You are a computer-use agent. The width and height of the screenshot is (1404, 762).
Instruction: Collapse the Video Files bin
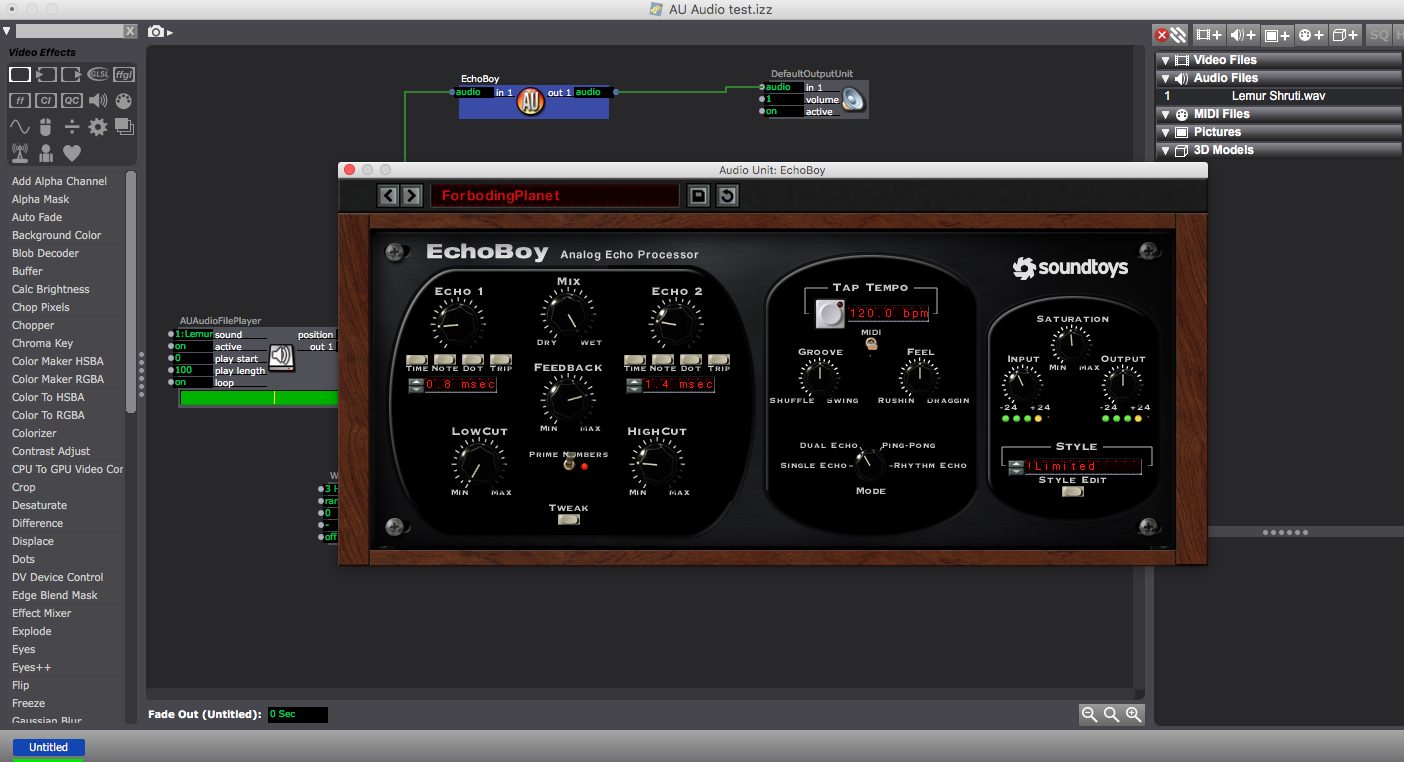tap(1165, 60)
